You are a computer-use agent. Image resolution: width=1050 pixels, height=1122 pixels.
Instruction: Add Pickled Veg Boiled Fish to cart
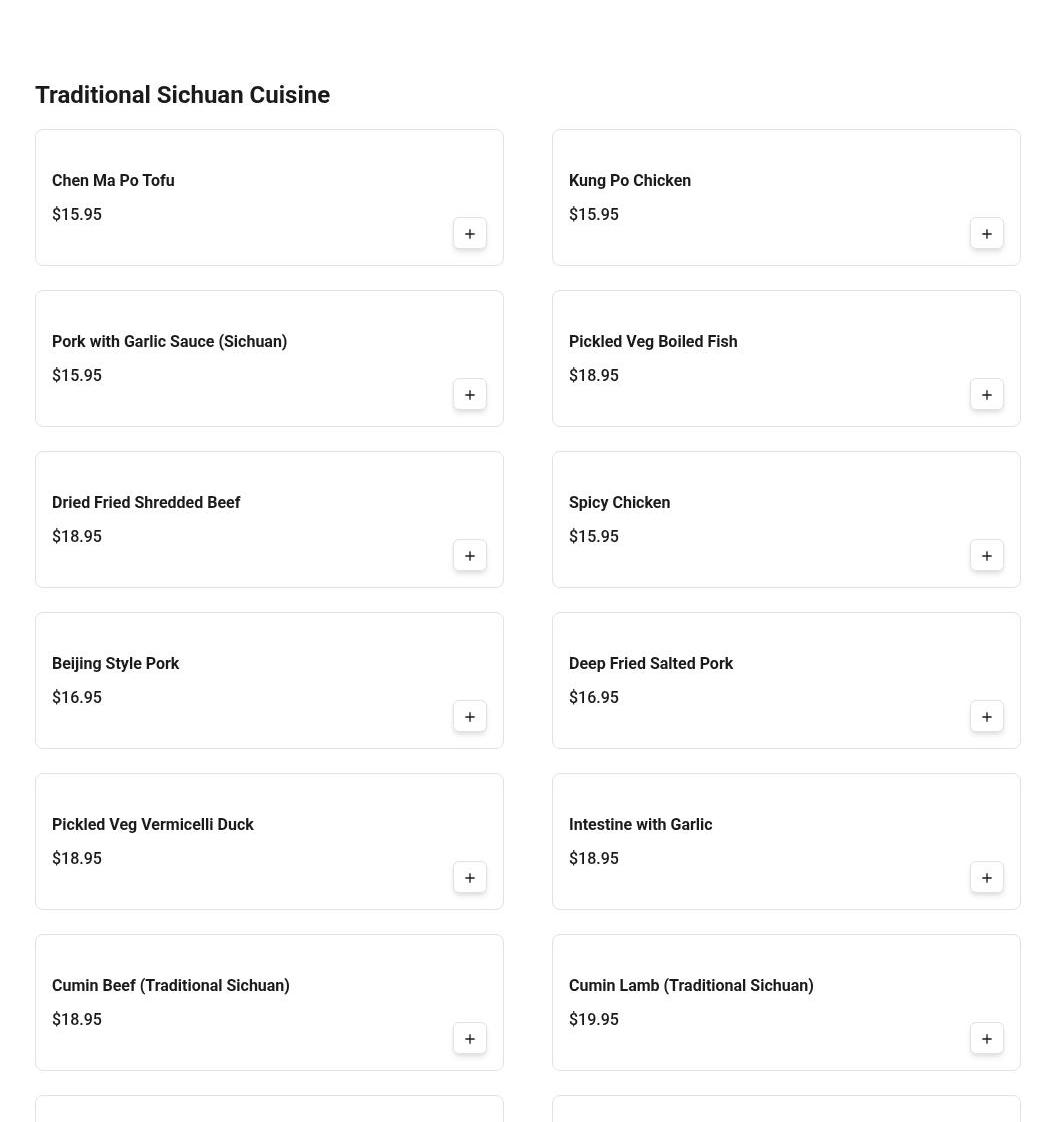(987, 395)
